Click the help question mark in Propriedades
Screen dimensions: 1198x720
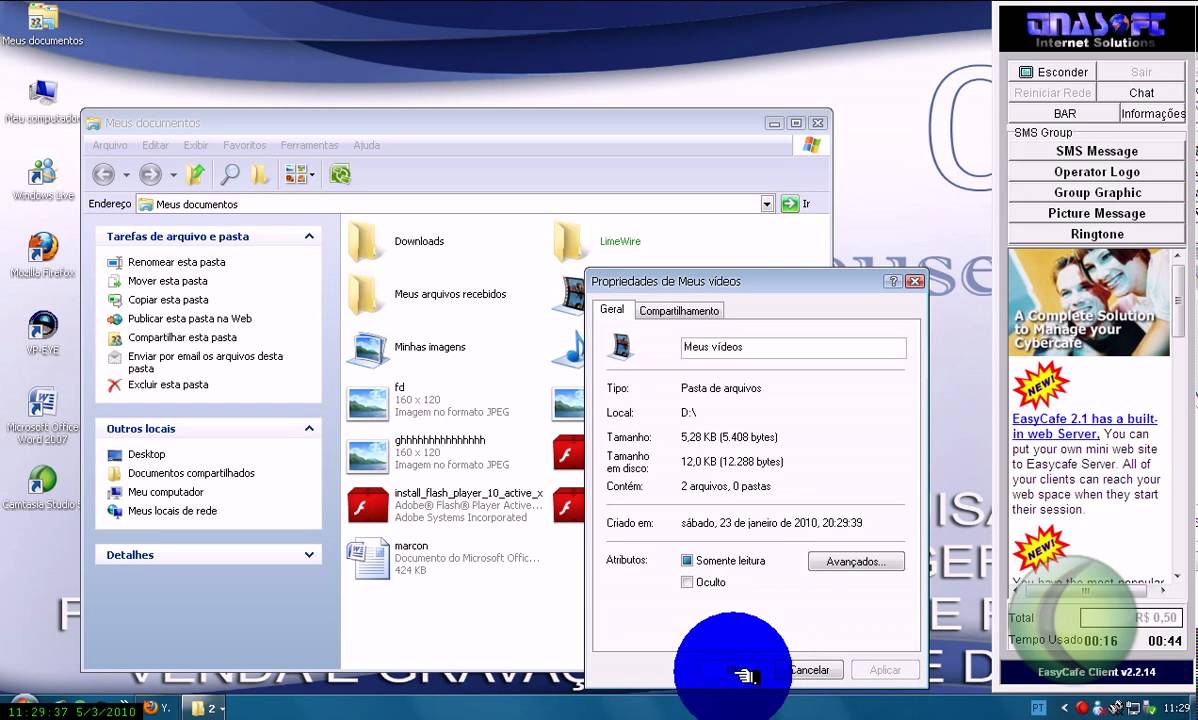click(892, 281)
